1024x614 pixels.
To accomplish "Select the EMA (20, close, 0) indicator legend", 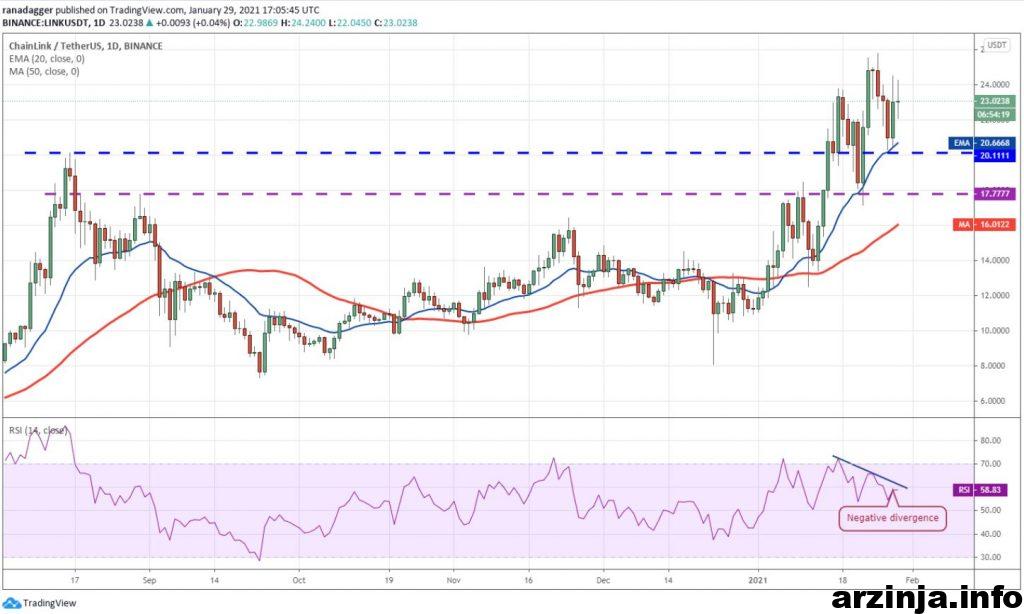I will [47, 58].
